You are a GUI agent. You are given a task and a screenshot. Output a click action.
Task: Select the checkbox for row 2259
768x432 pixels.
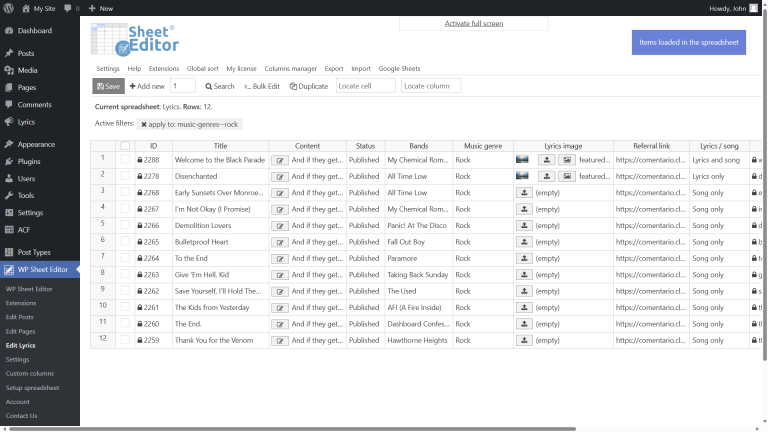click(x=125, y=340)
